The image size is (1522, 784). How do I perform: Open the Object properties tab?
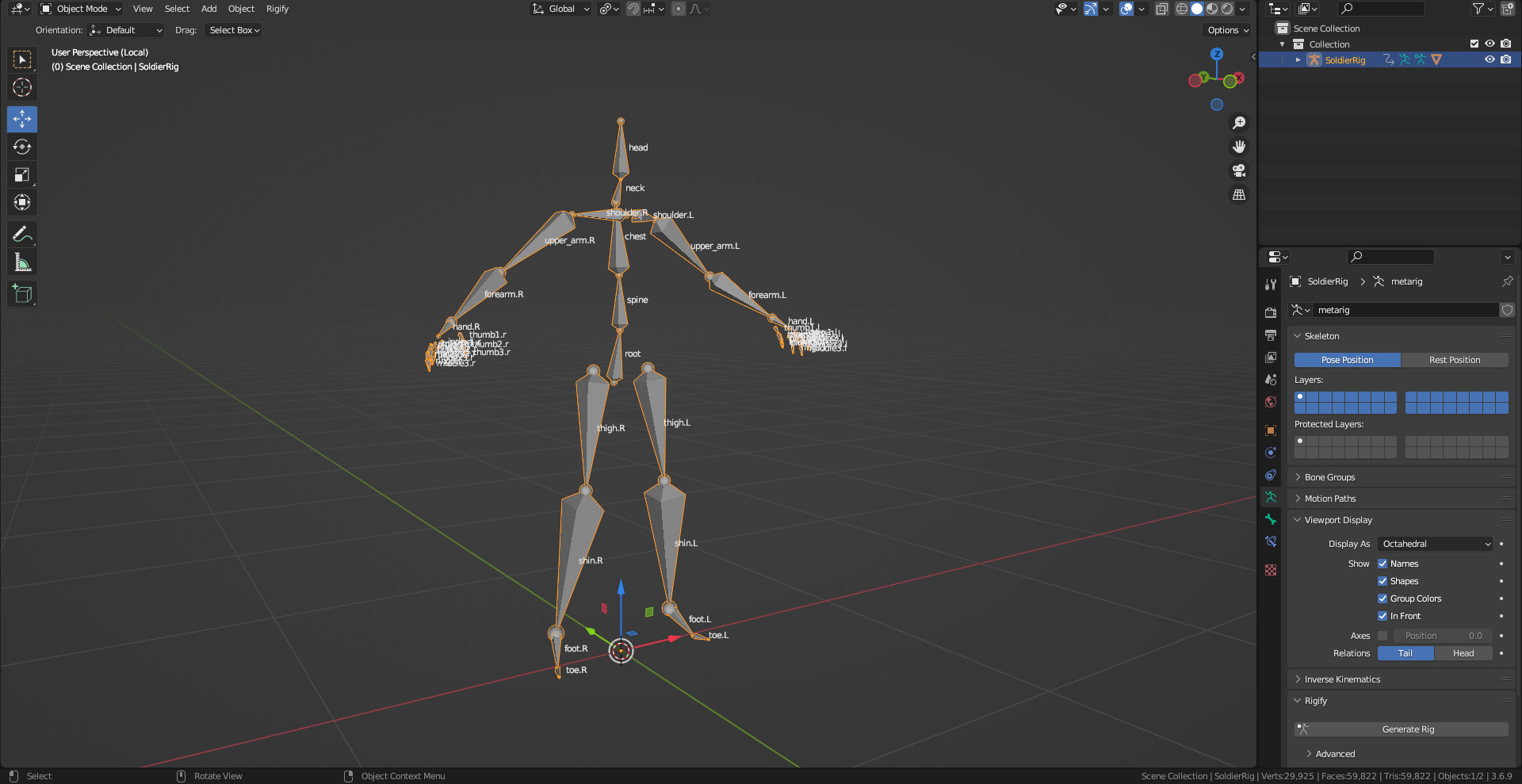pos(1271,430)
